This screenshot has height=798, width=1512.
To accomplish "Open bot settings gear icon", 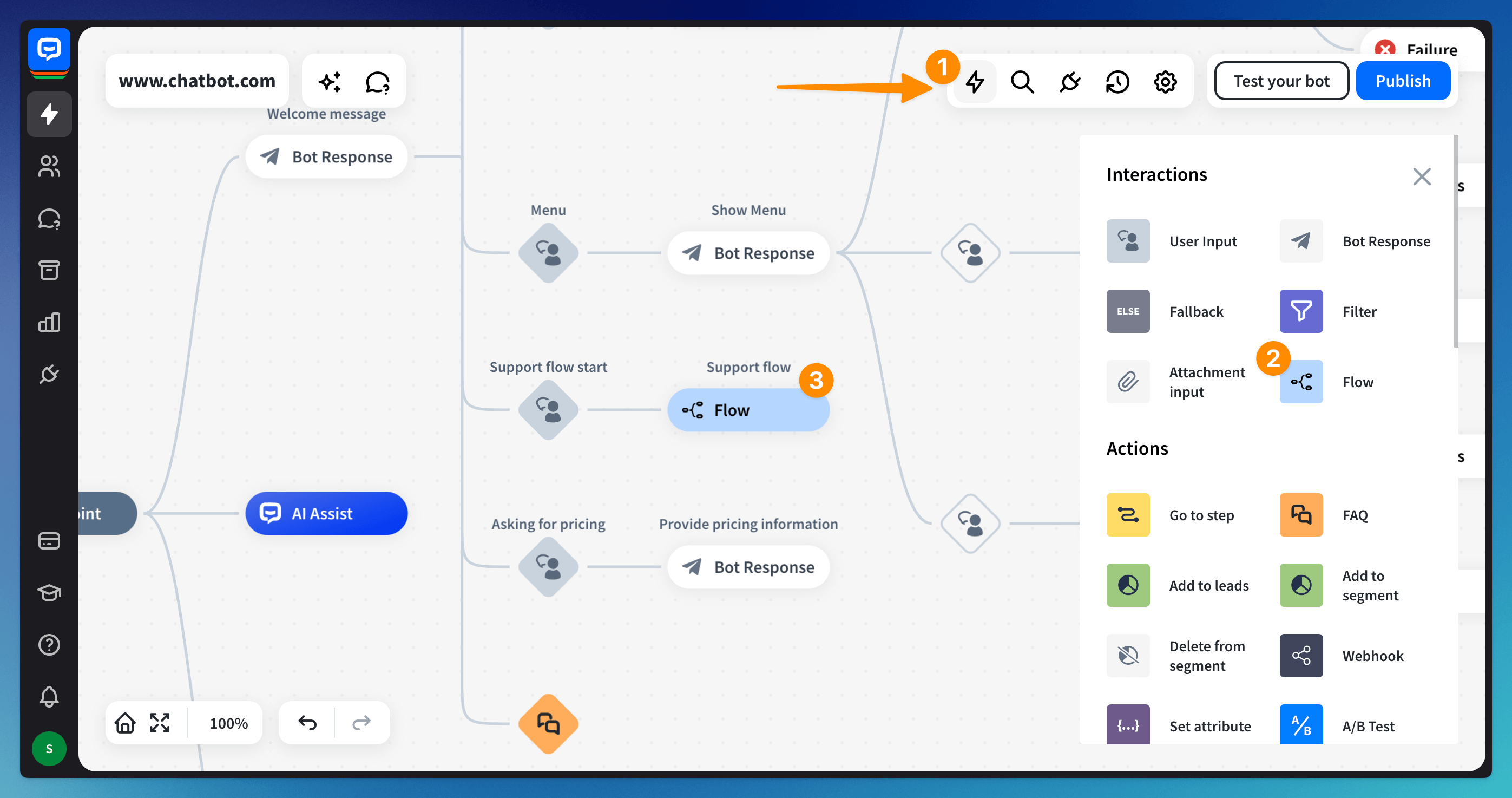I will [1165, 82].
